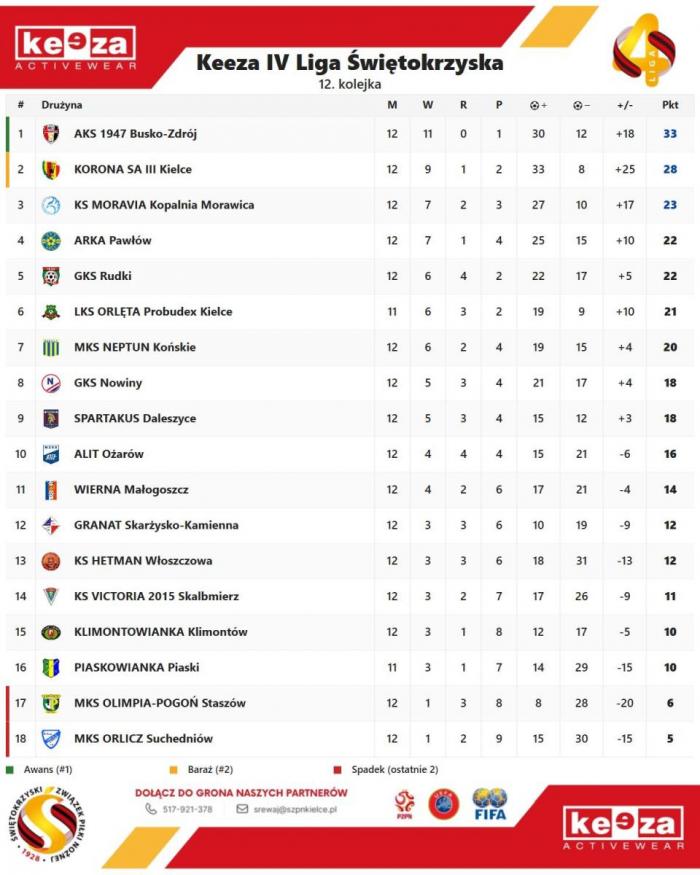700x875 pixels.
Task: Click the srewaj@szpnkielce.pl email address
Action: click(x=293, y=809)
